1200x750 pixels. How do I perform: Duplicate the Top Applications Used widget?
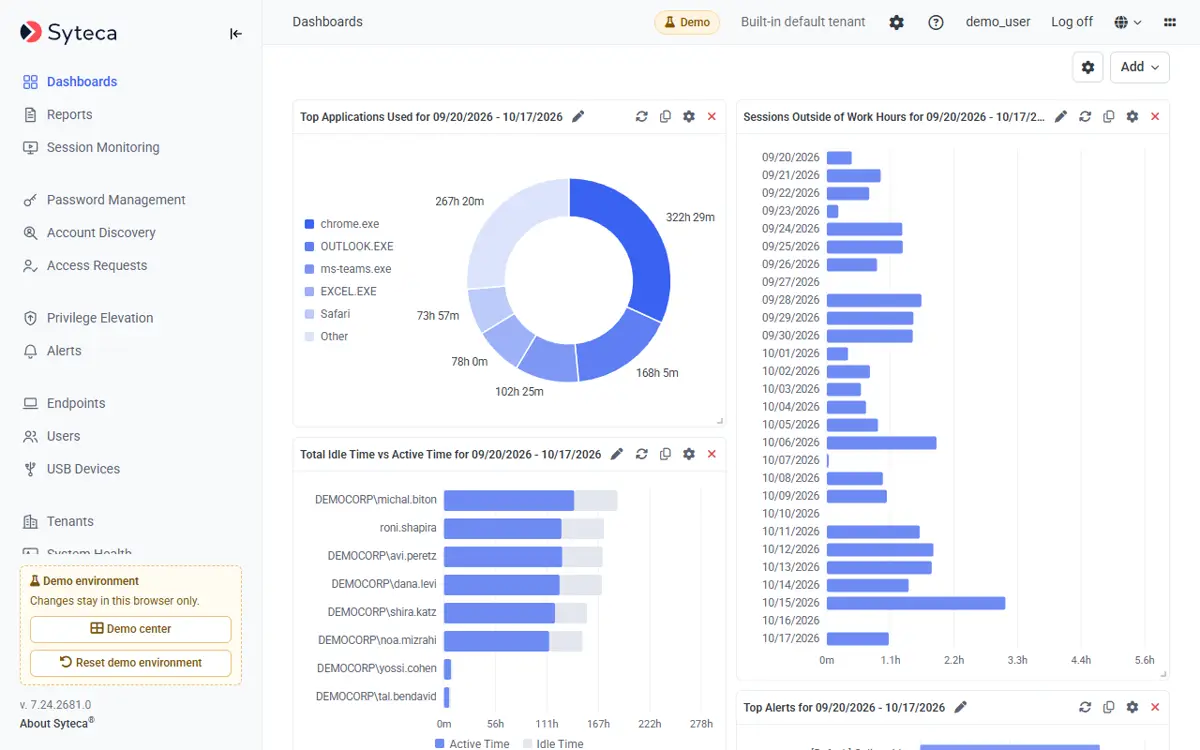tap(665, 117)
